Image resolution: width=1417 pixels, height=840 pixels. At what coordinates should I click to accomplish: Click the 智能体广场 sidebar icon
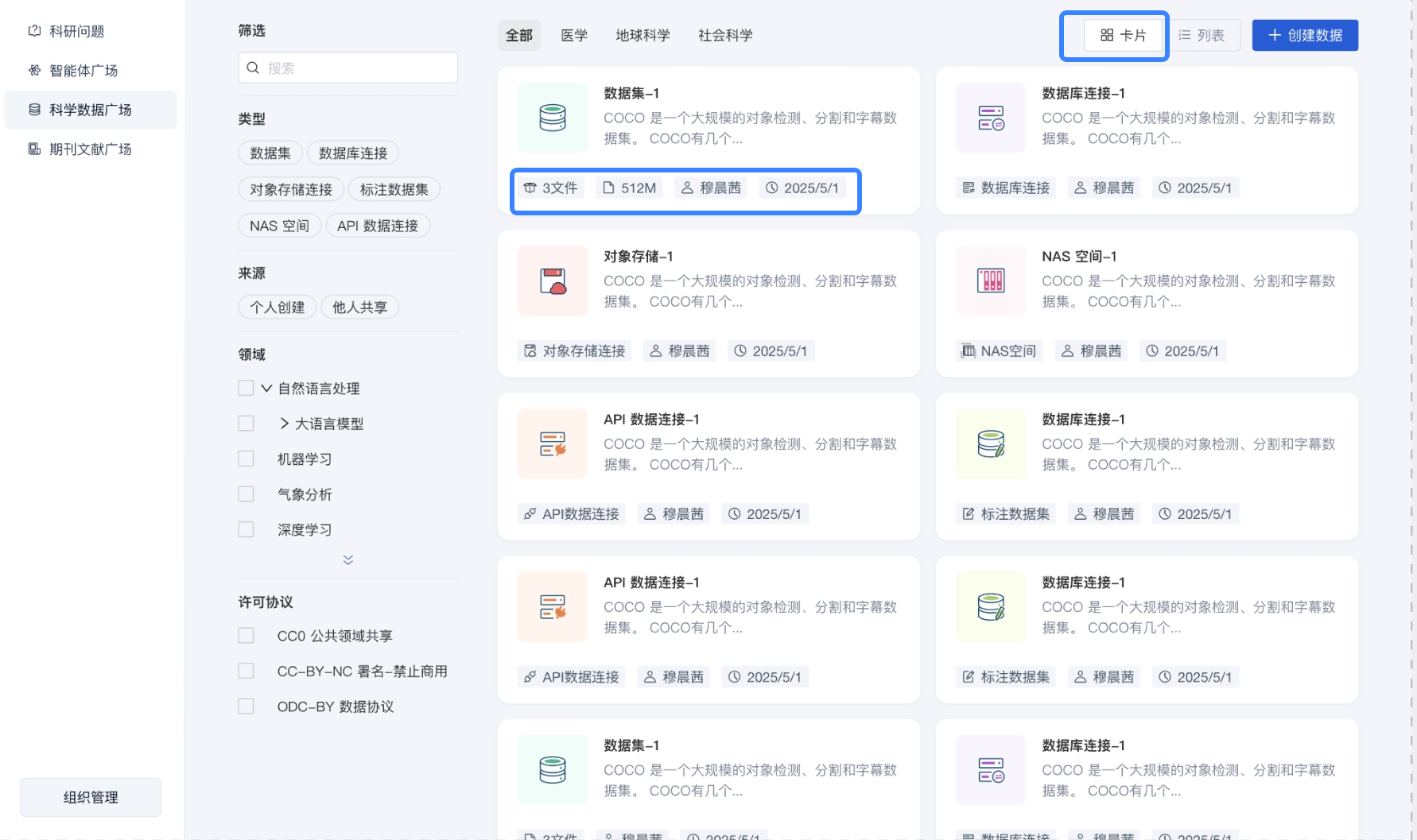coord(34,70)
